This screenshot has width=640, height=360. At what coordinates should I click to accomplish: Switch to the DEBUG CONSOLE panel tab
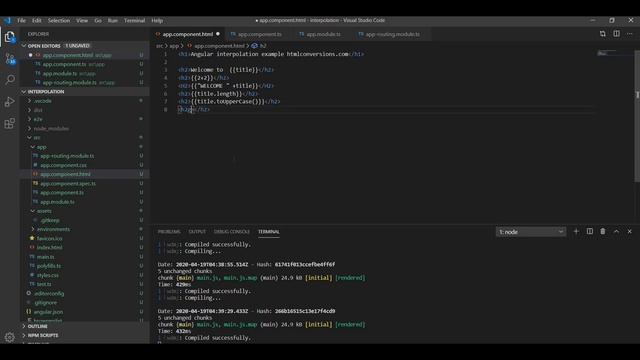coord(231,231)
